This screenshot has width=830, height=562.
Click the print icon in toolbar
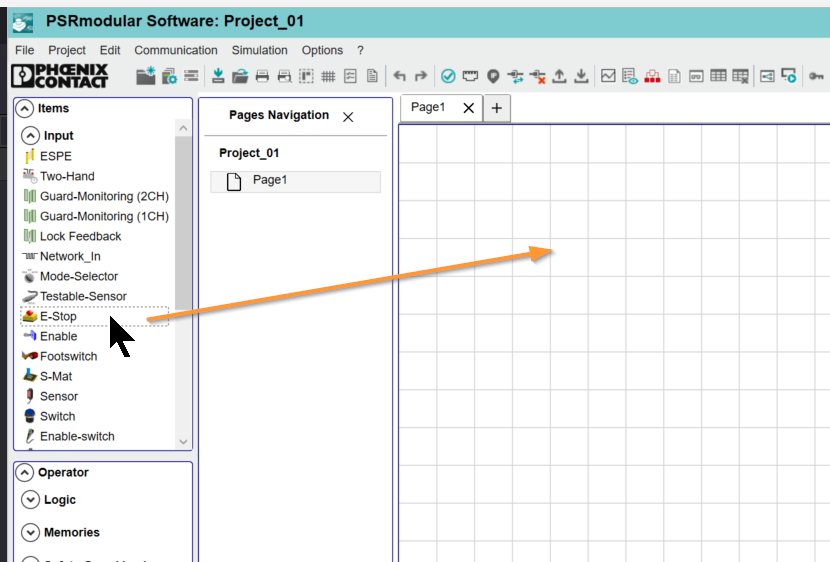(x=262, y=76)
